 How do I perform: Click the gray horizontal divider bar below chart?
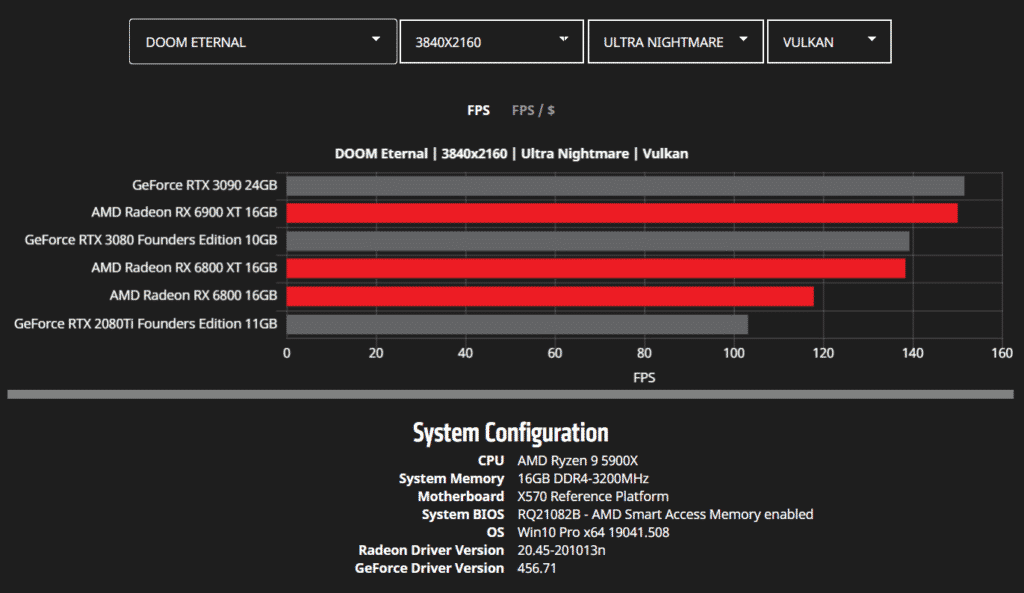pyautogui.click(x=511, y=395)
